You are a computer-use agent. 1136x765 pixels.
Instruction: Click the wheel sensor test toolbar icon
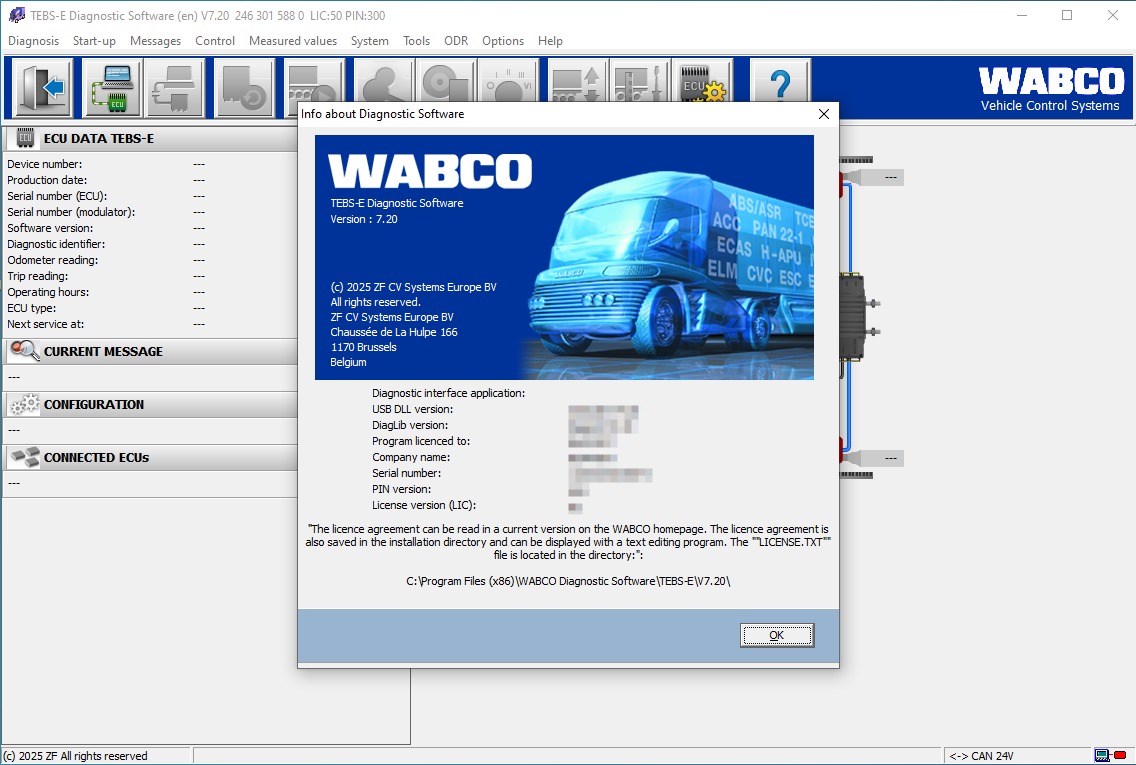[x=445, y=87]
